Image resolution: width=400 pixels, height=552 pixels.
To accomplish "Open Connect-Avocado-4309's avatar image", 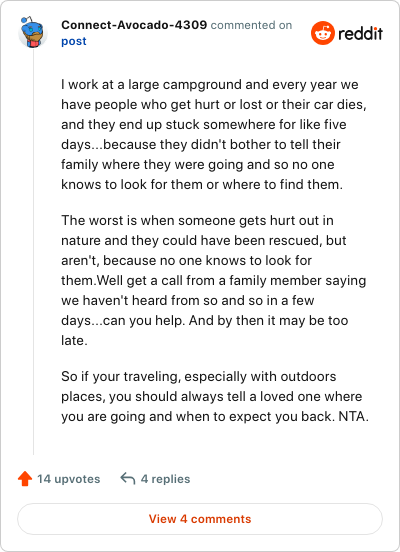I will pos(32,32).
